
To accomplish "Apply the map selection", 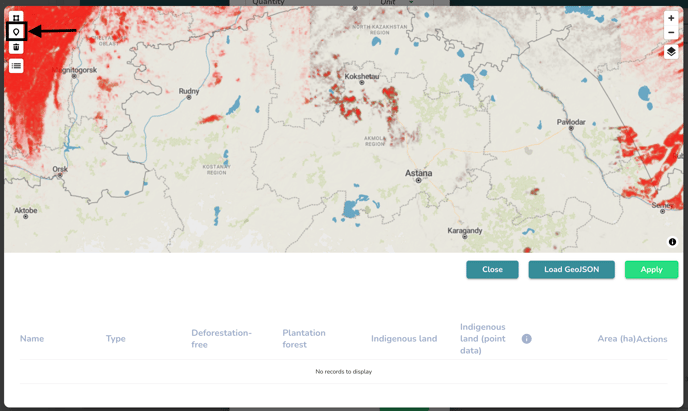I will click(651, 269).
